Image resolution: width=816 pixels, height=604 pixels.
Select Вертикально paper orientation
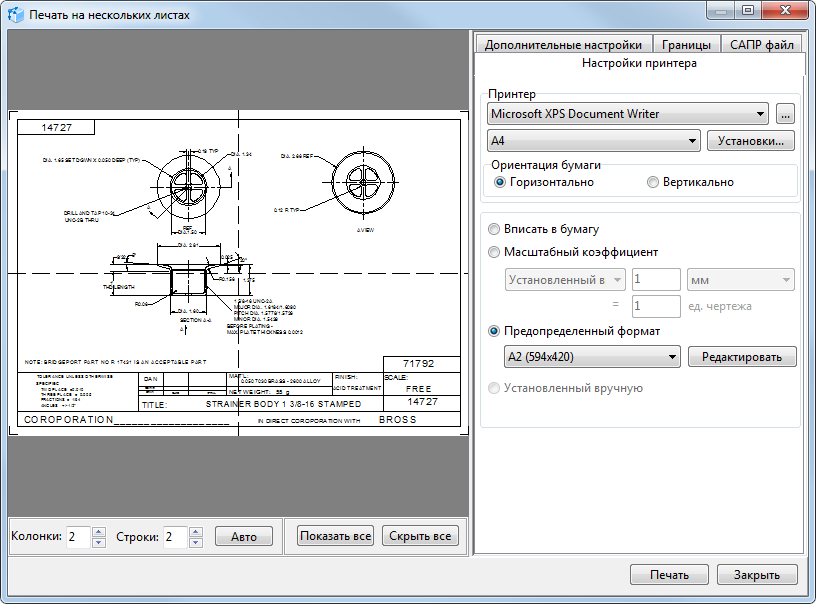[653, 182]
